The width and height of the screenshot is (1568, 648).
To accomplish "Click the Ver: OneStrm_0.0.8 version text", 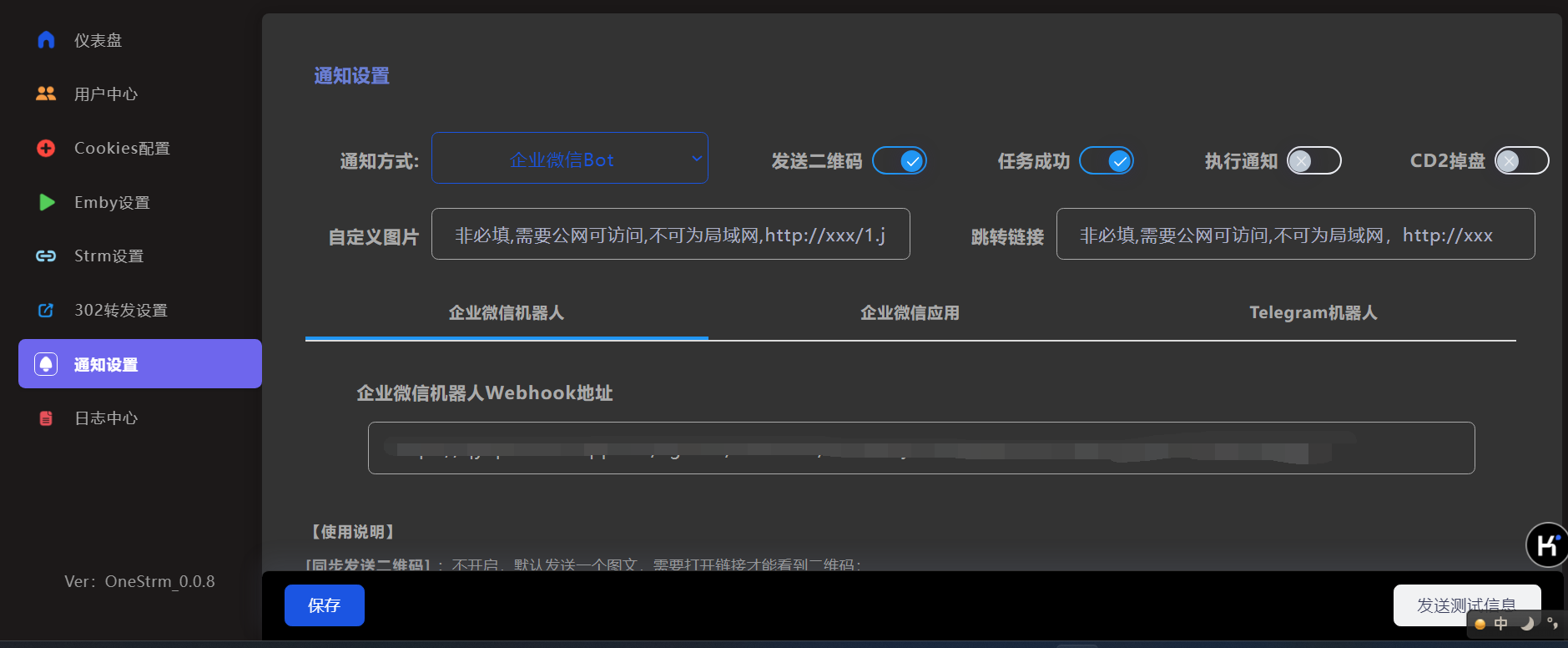I will pyautogui.click(x=139, y=581).
